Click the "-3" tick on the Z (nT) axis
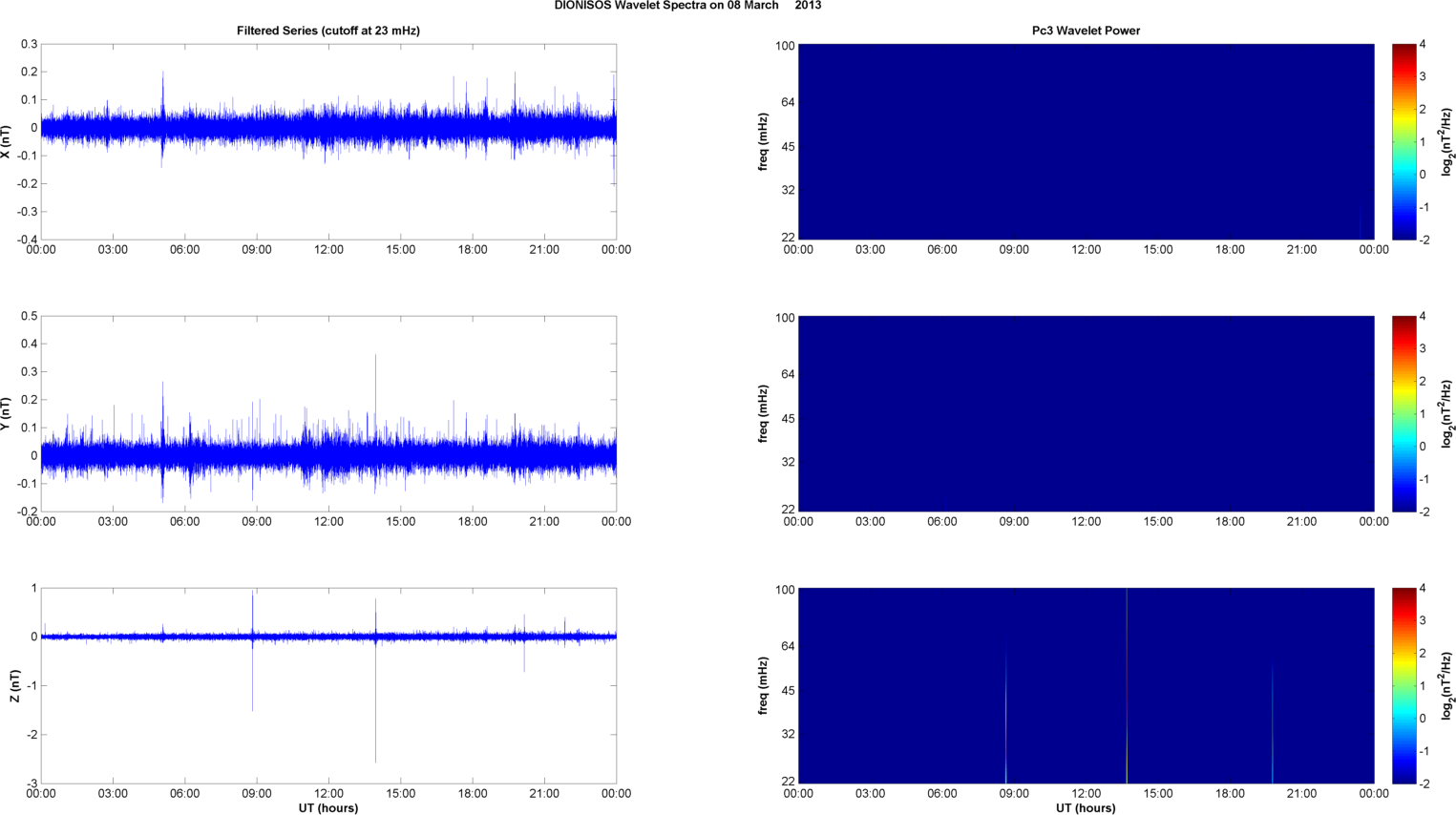Viewport: 1456px width, 815px height. click(32, 784)
